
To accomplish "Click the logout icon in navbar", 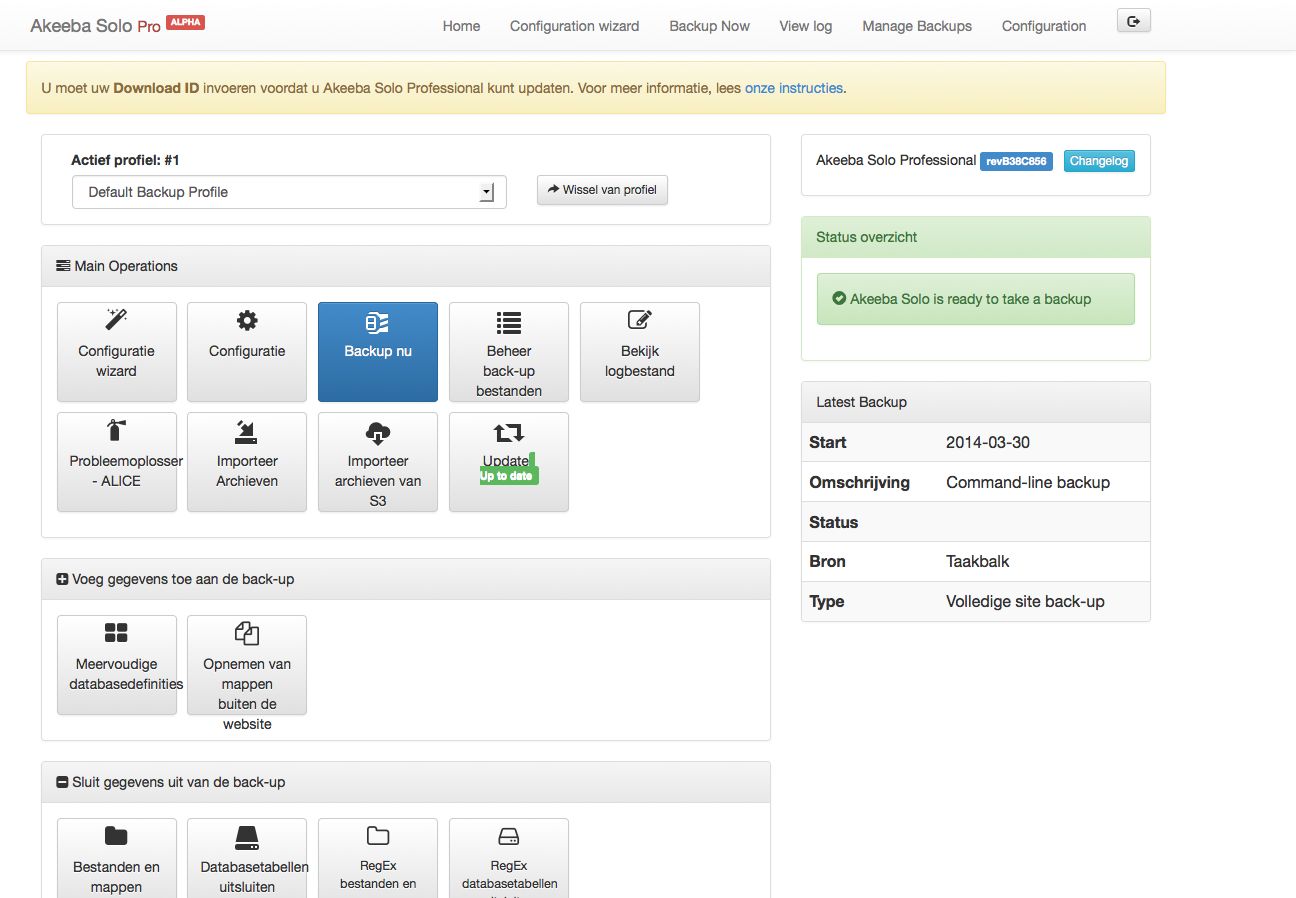I will coord(1134,21).
